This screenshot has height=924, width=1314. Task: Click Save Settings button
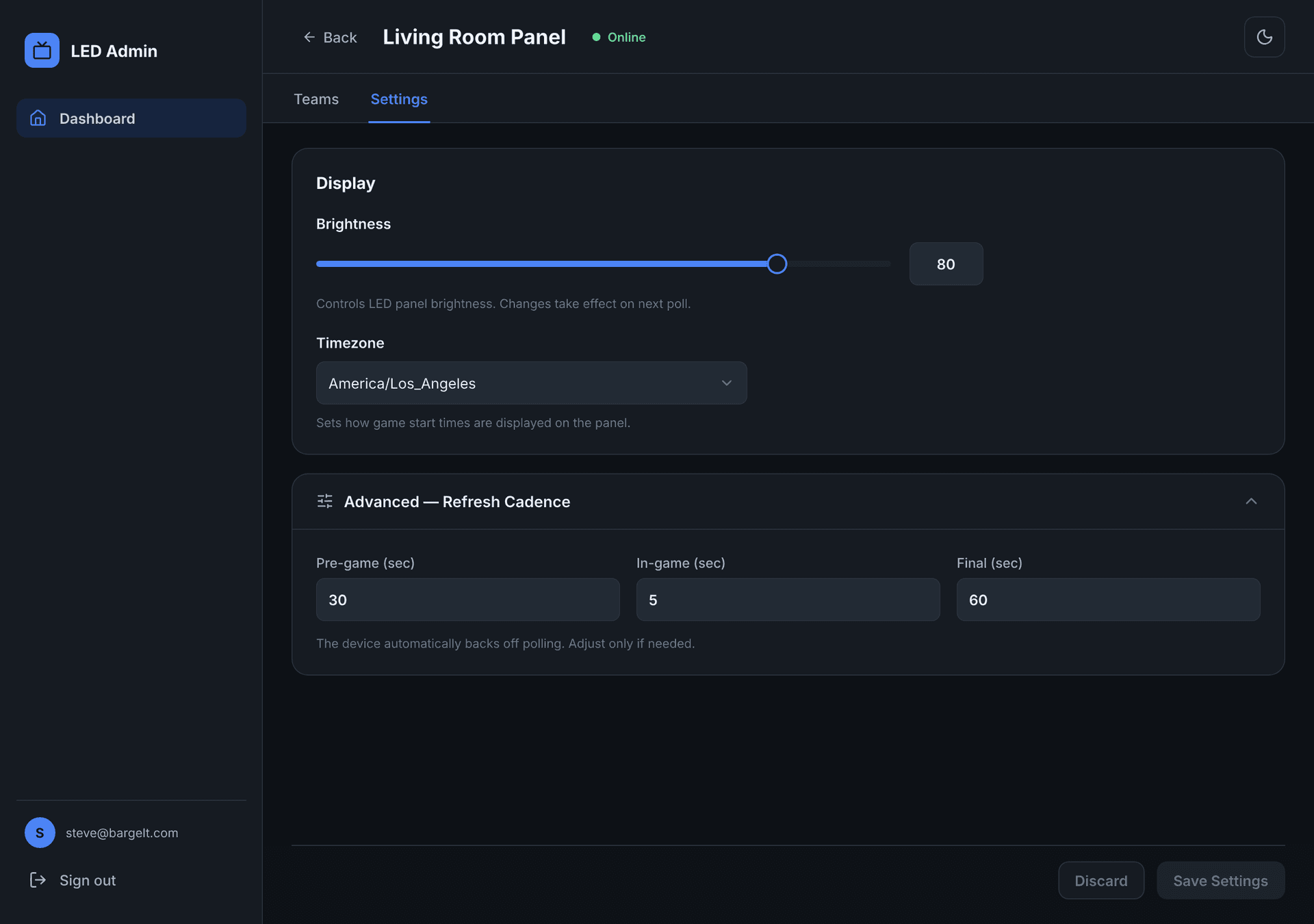(1220, 880)
